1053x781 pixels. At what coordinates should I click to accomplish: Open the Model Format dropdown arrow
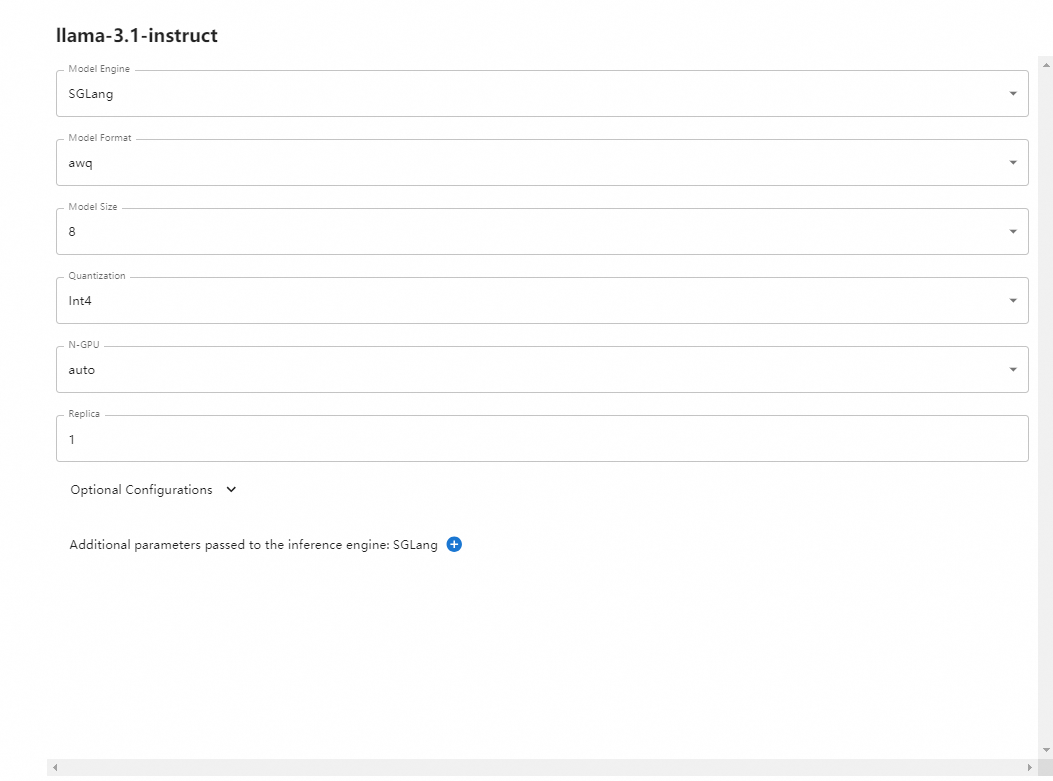pos(1013,163)
